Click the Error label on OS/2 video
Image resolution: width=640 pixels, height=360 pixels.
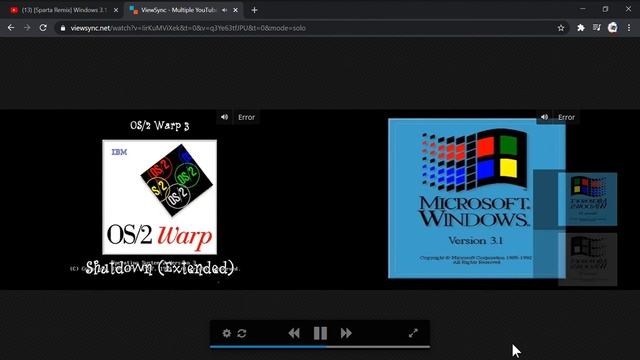[x=247, y=117]
